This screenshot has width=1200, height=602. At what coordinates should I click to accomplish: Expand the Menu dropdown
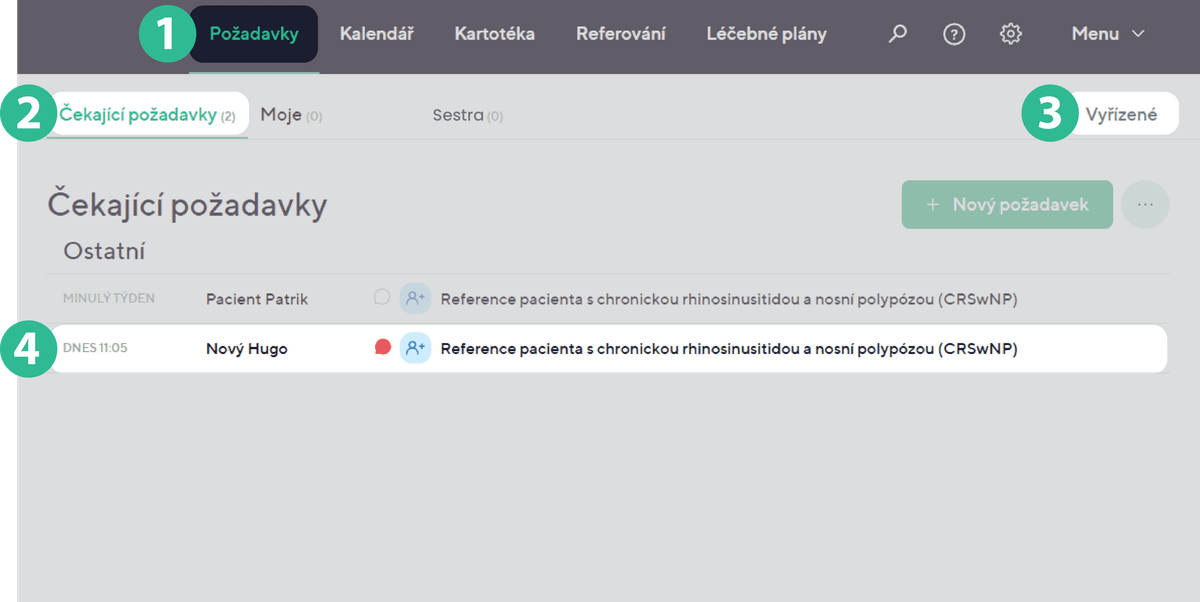pos(1107,34)
